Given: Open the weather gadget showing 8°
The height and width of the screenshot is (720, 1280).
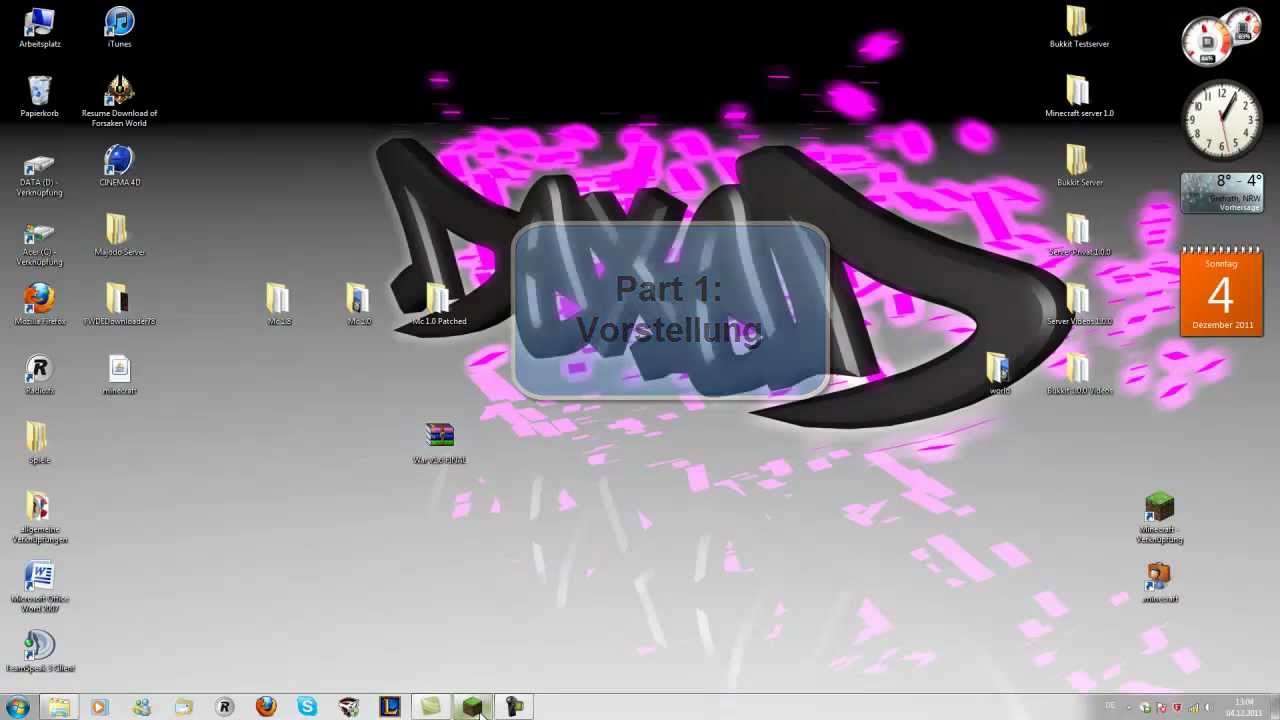Looking at the screenshot, I should [x=1221, y=193].
